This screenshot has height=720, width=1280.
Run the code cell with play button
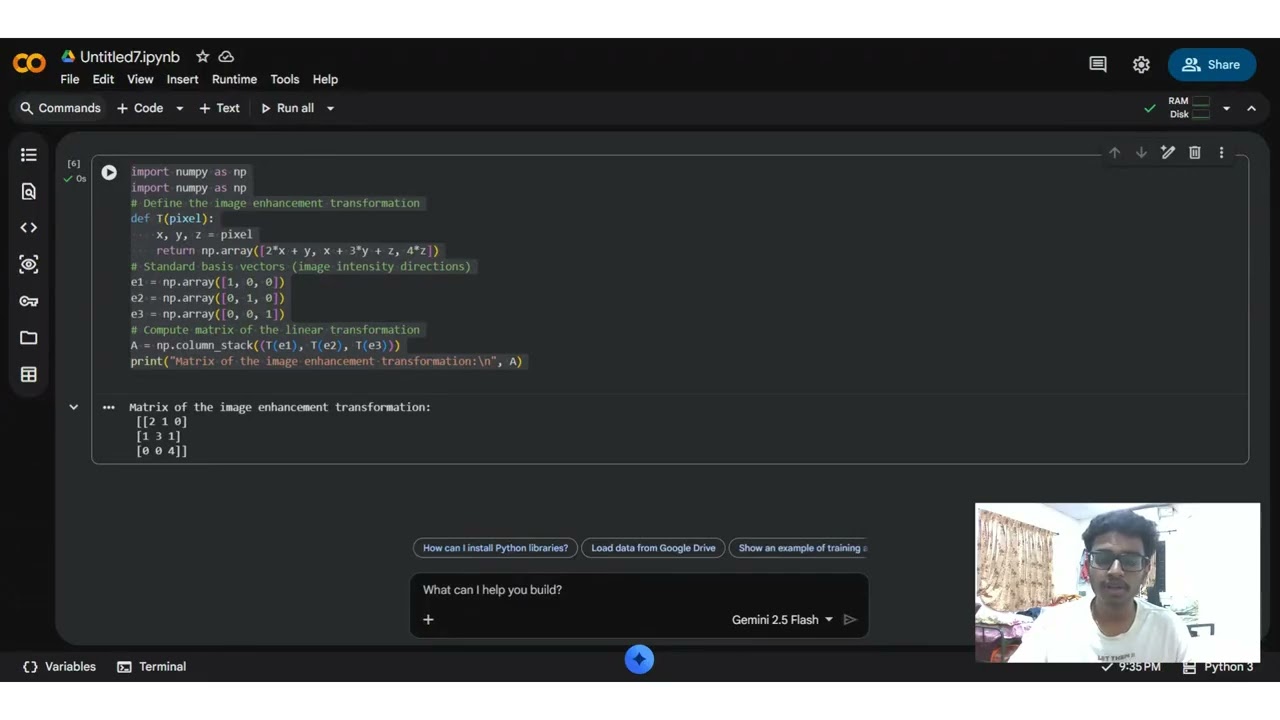click(109, 172)
